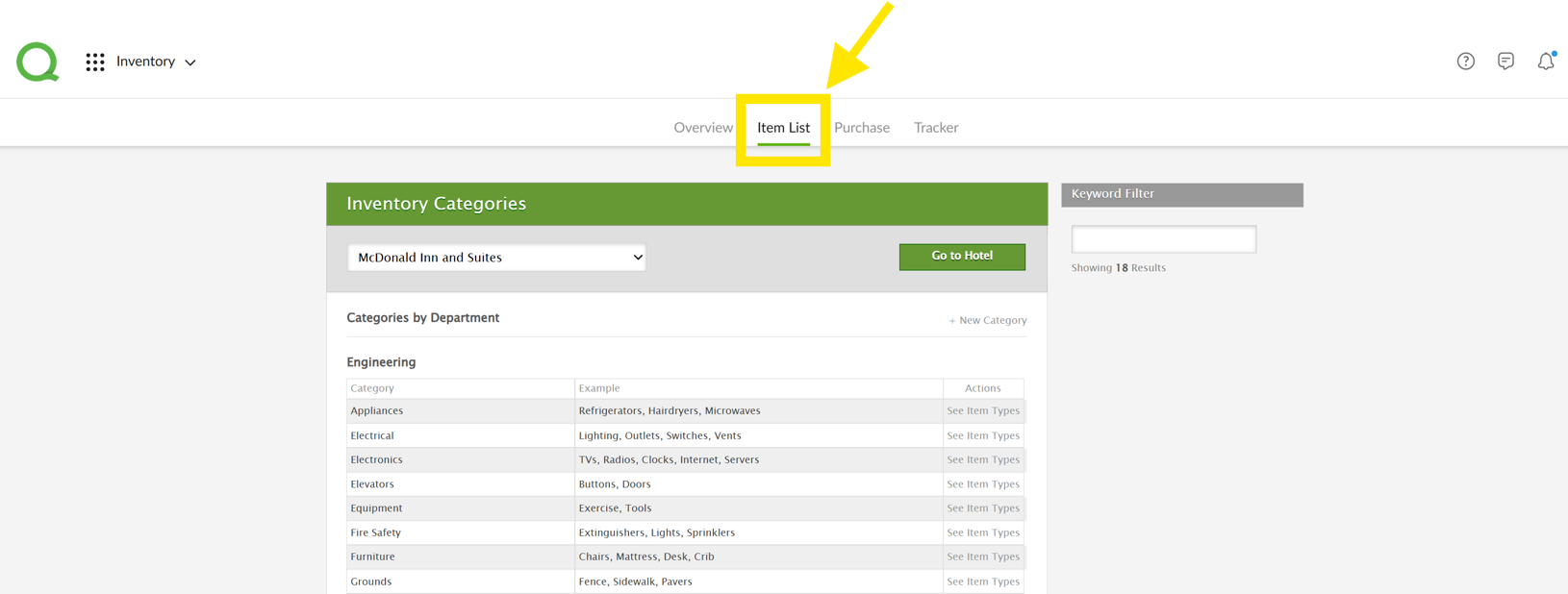Click inside the Keyword Filter text field
The height and width of the screenshot is (594, 1568).
(x=1163, y=239)
